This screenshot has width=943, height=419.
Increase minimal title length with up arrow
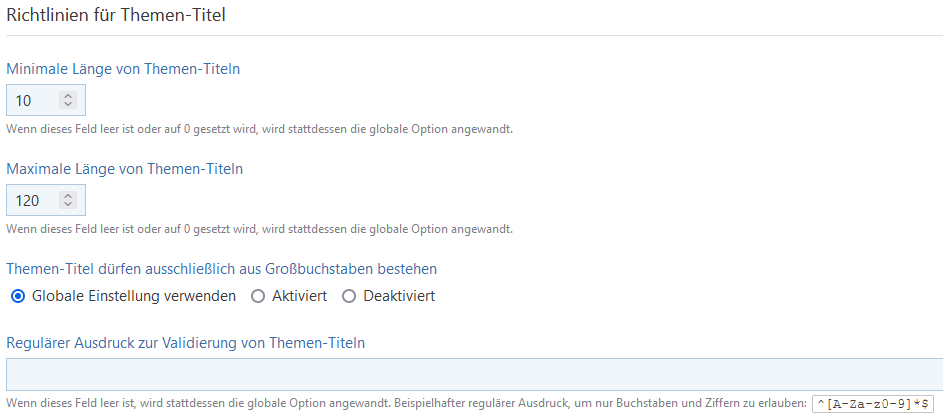point(68,96)
